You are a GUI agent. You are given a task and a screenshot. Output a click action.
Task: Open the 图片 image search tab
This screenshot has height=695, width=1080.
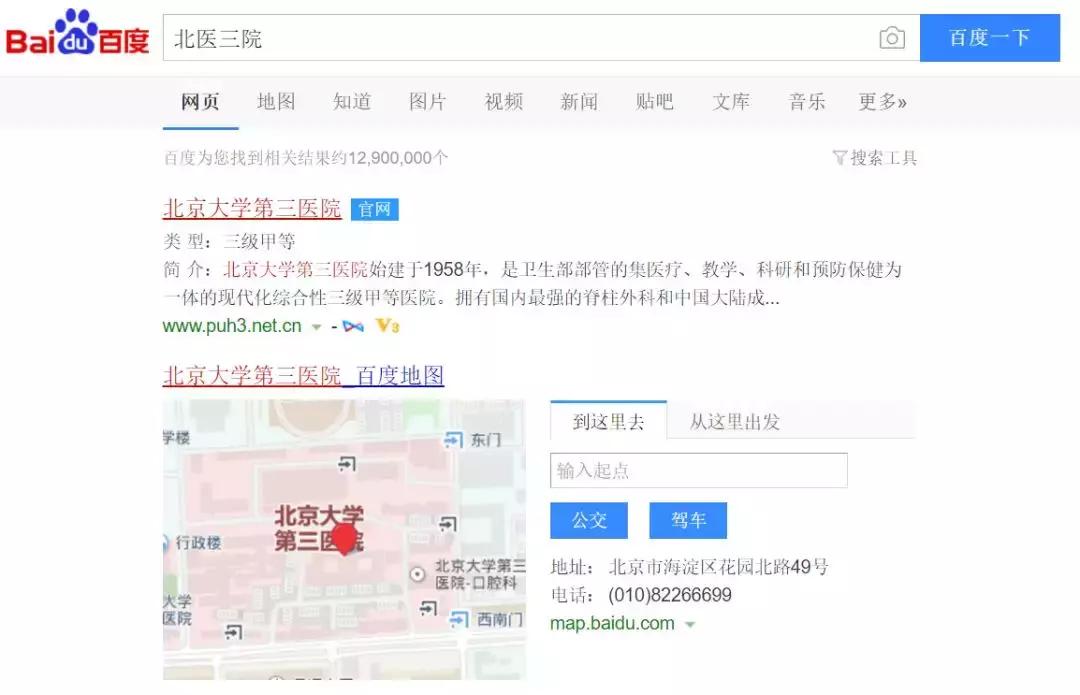[x=428, y=102]
